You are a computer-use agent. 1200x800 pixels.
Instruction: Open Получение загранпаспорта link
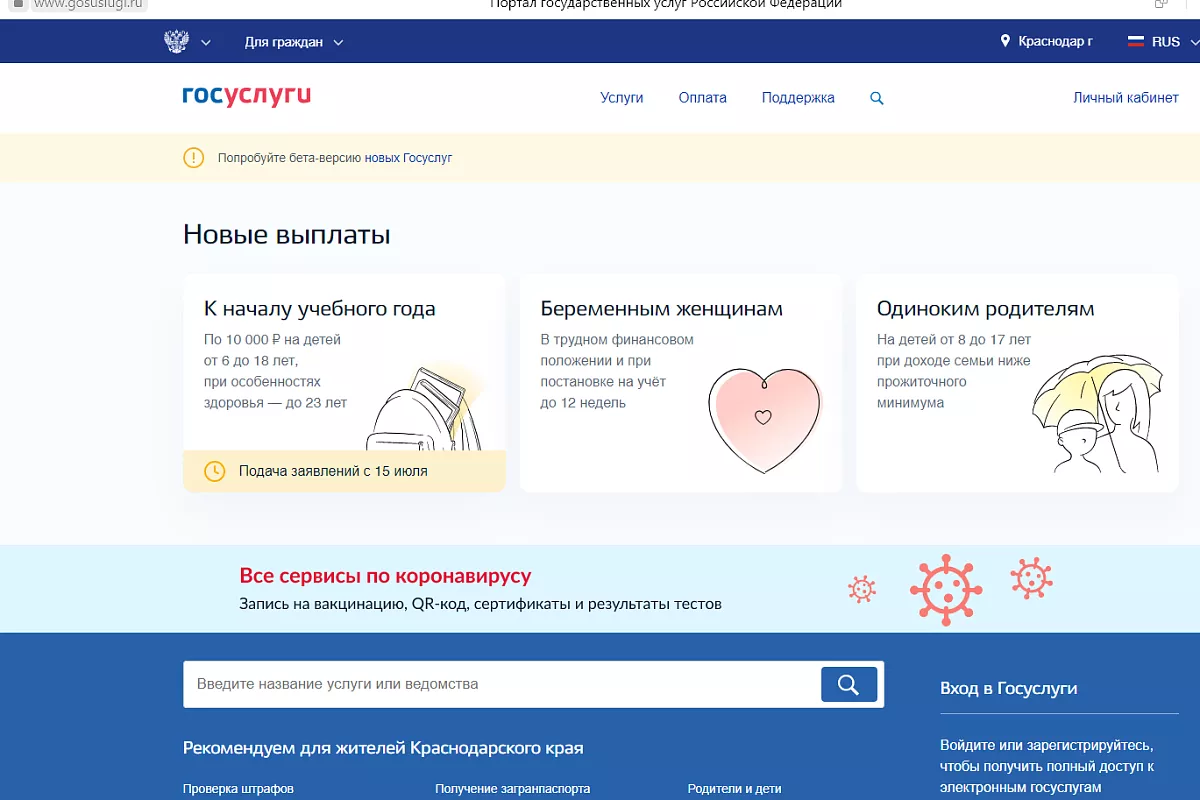513,789
